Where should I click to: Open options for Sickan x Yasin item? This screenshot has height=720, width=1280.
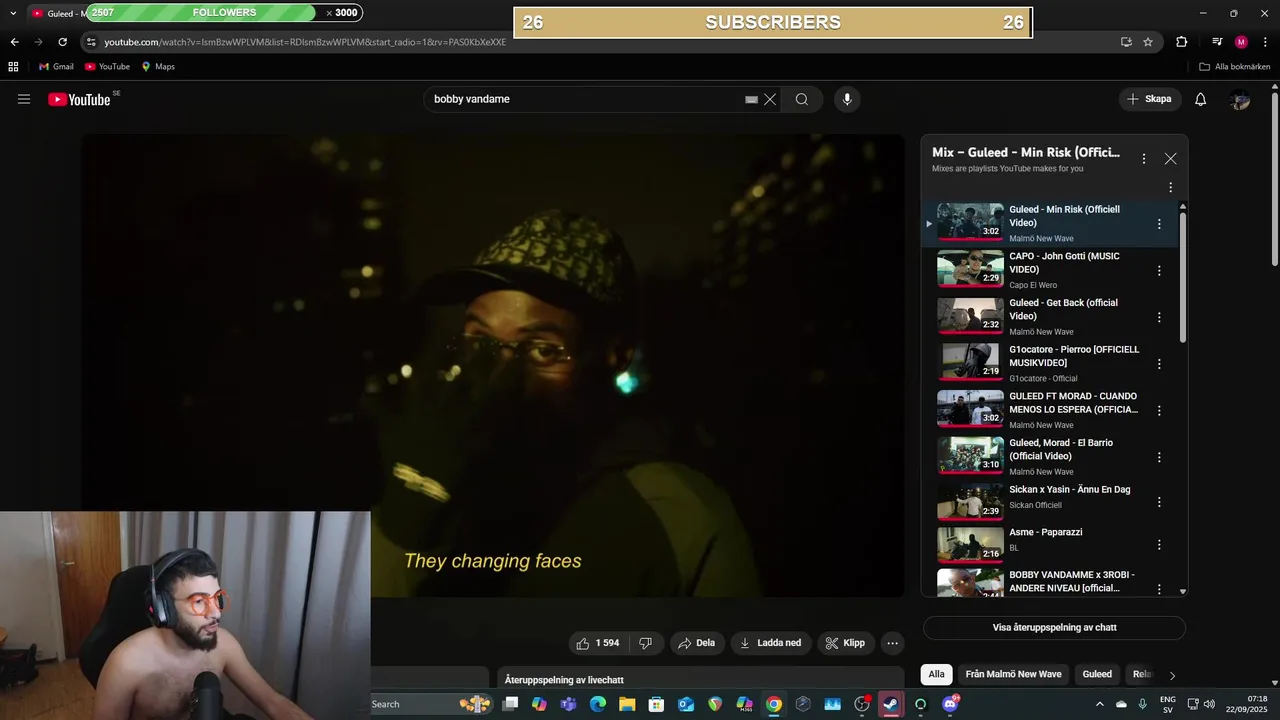1159,502
